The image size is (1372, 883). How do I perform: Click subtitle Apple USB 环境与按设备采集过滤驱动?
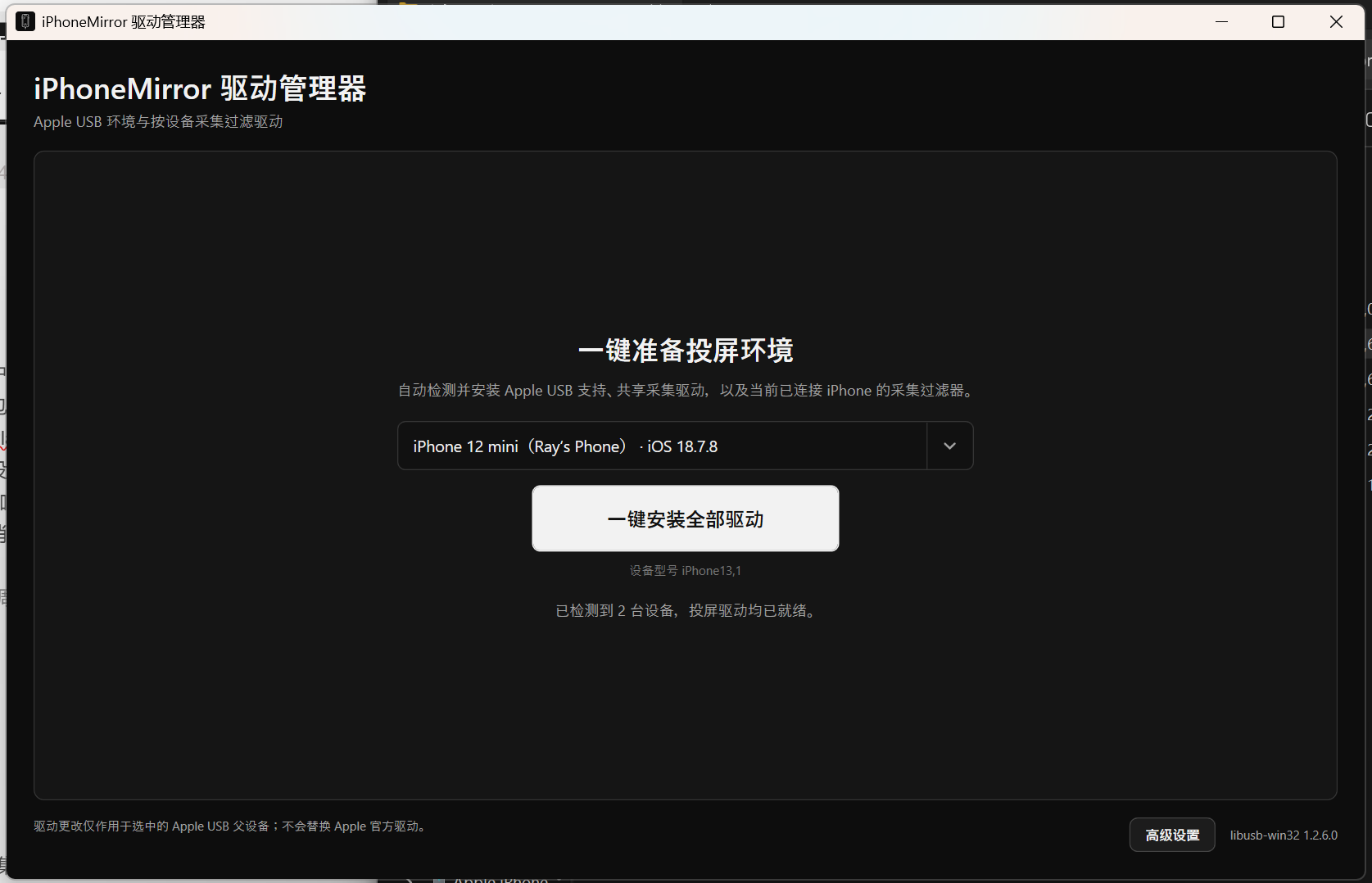[158, 122]
